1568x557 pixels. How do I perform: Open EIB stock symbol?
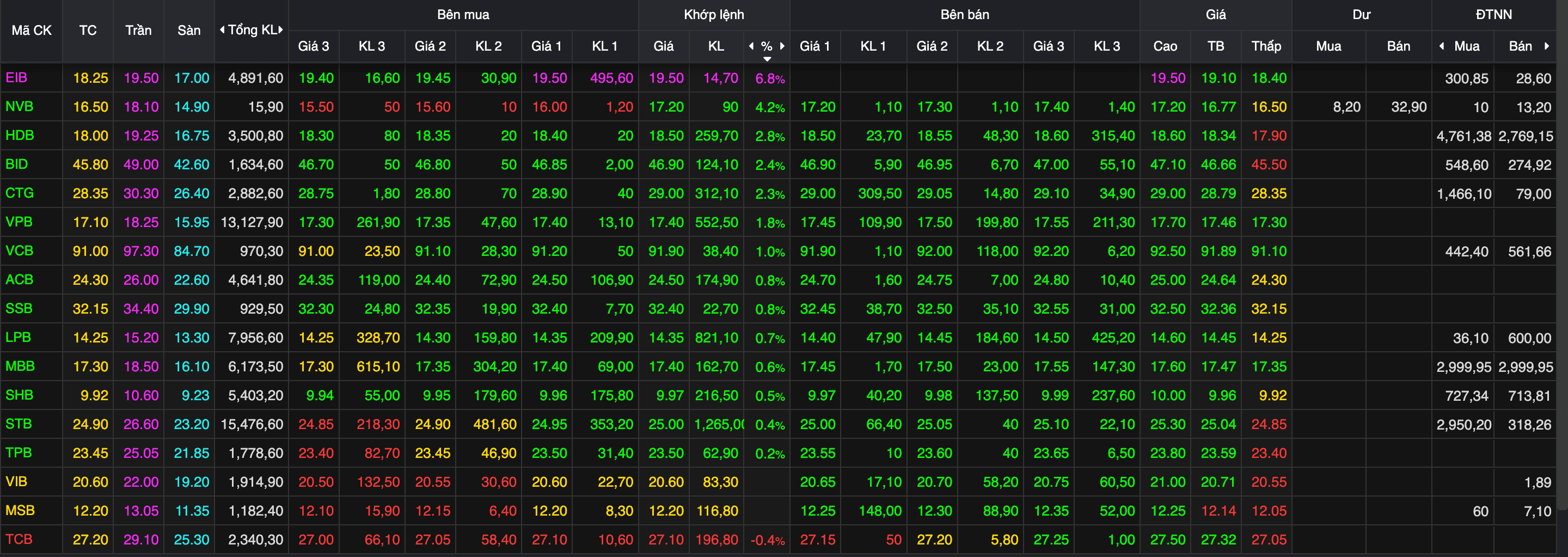coord(16,78)
